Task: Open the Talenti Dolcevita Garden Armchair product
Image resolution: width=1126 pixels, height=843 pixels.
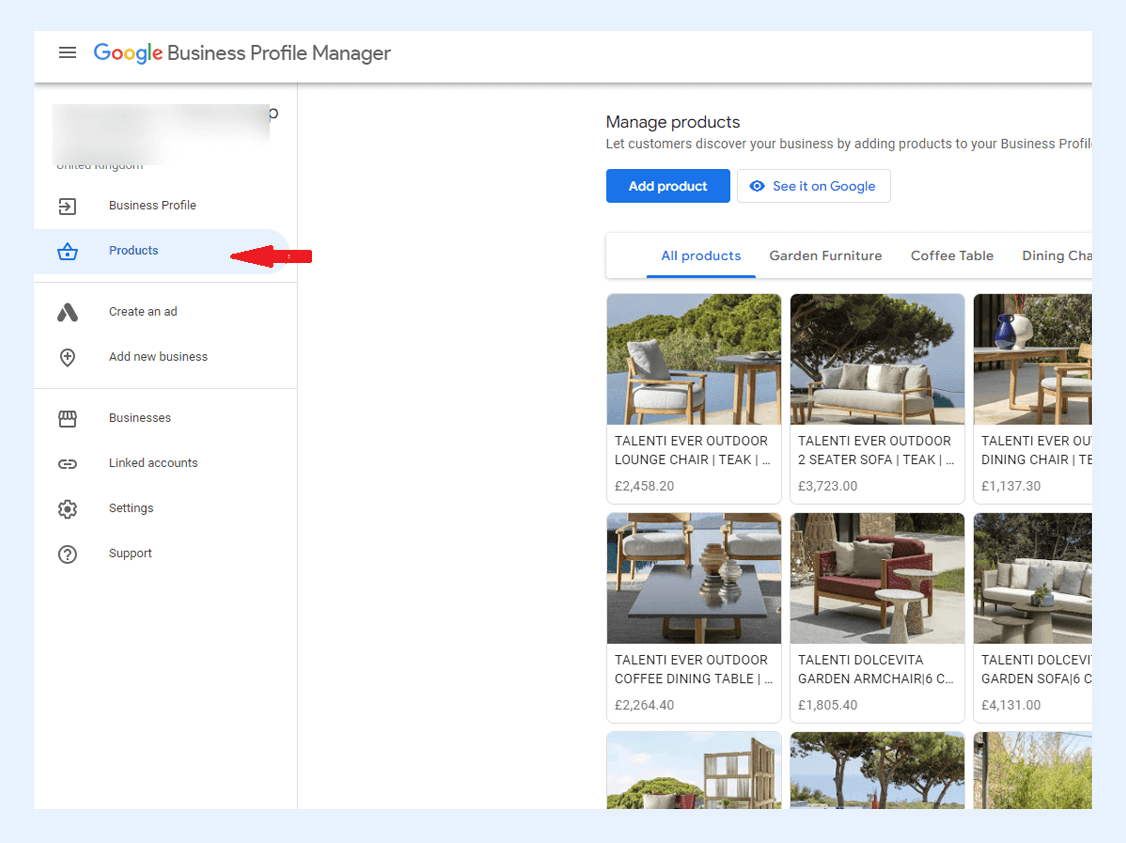Action: tap(877, 617)
